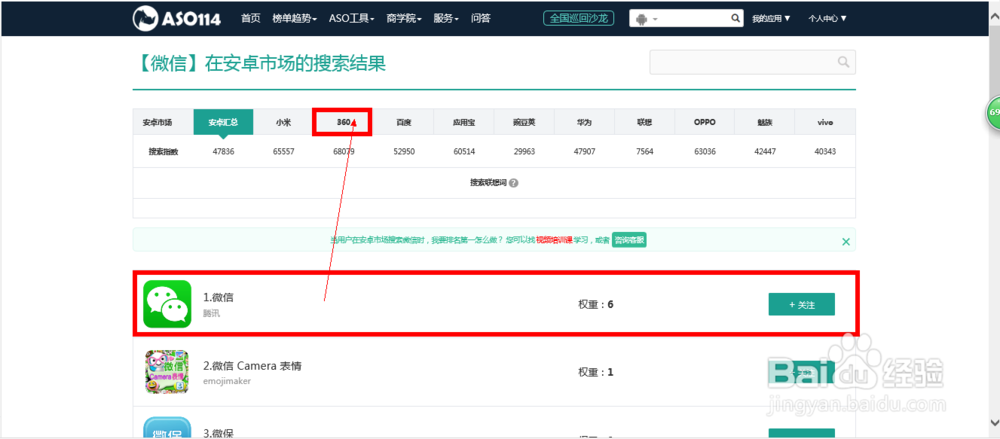1000x439 pixels.
Task: Switch to the vivo market tab
Action: coord(825,122)
